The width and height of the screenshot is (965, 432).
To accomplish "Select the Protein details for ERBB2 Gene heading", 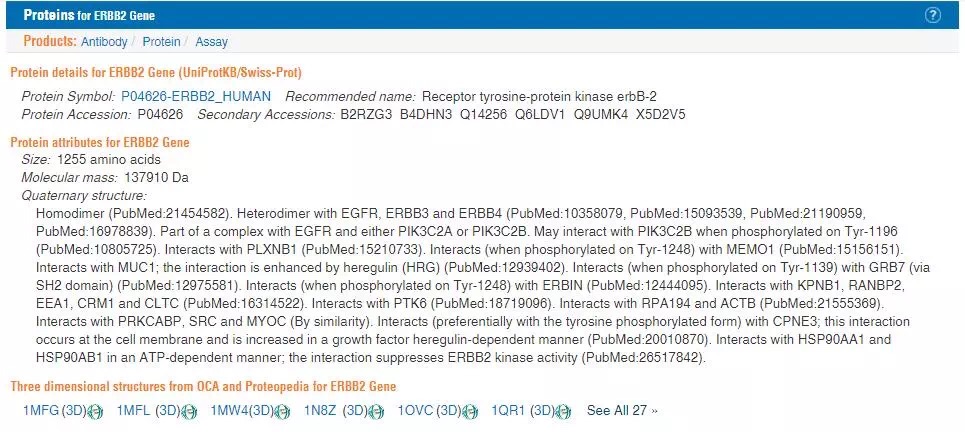I will [156, 73].
